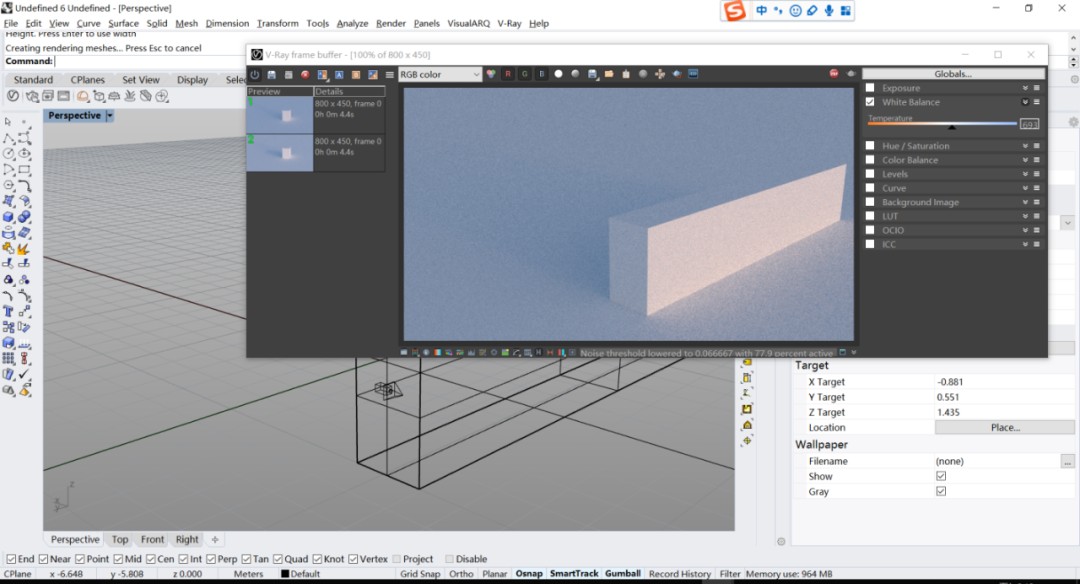Expand the Levels section chevron

tap(1025, 174)
